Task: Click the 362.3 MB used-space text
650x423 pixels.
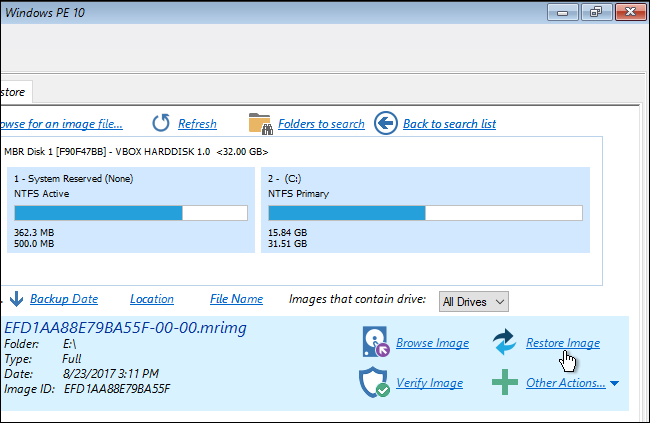Action: (x=34, y=233)
